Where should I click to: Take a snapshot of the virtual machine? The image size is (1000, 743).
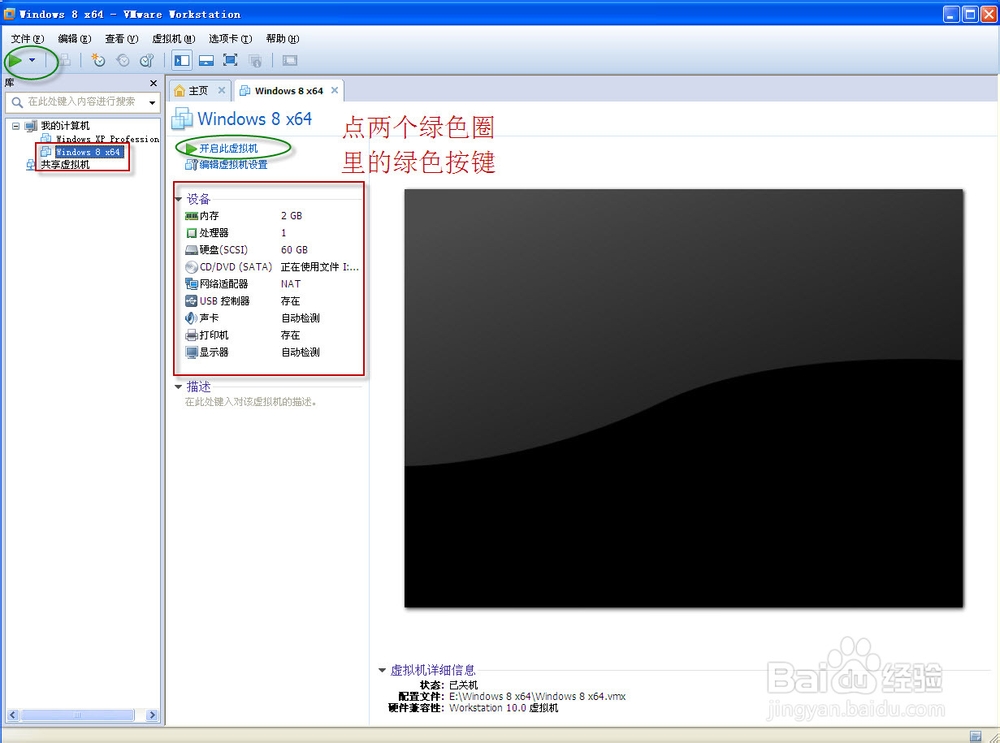click(98, 61)
